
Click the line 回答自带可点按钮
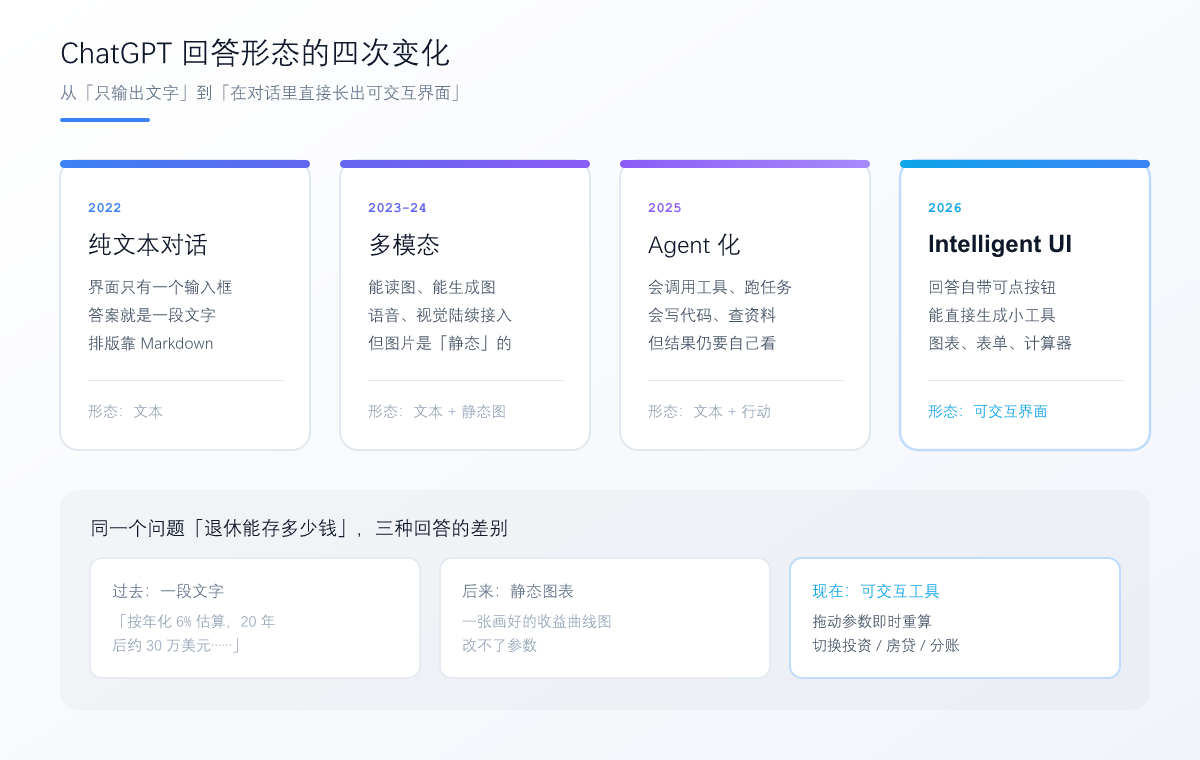992,287
